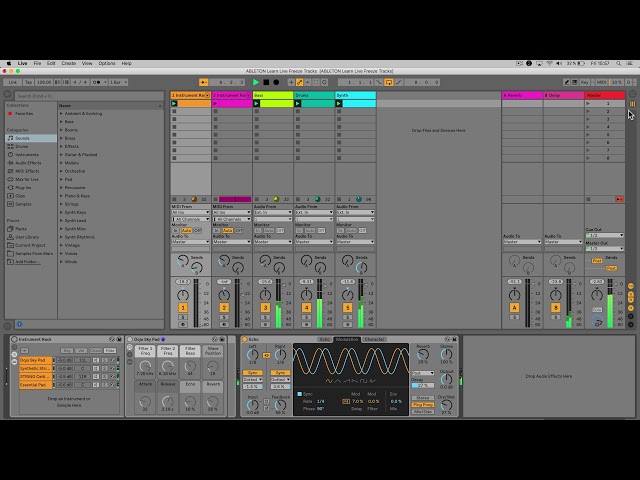Toggle track 1 activator button
The height and width of the screenshot is (480, 640).
(x=183, y=308)
